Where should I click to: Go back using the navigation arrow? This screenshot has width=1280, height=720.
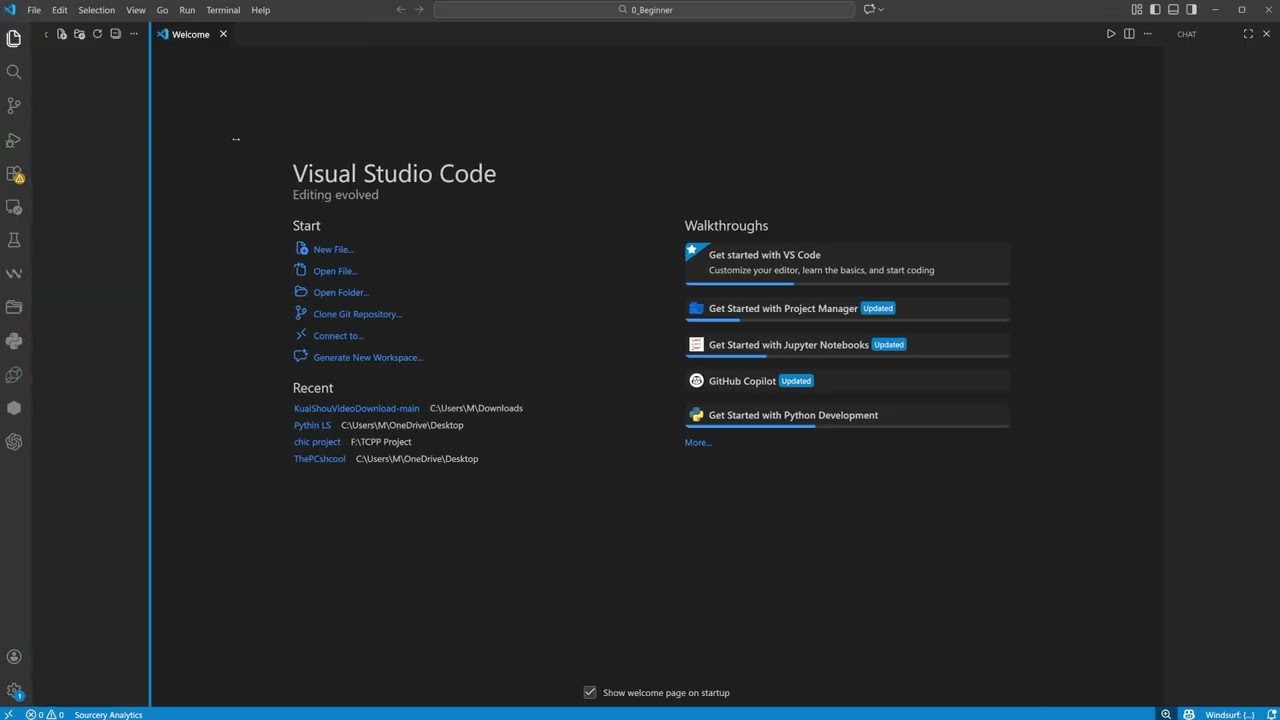[401, 10]
